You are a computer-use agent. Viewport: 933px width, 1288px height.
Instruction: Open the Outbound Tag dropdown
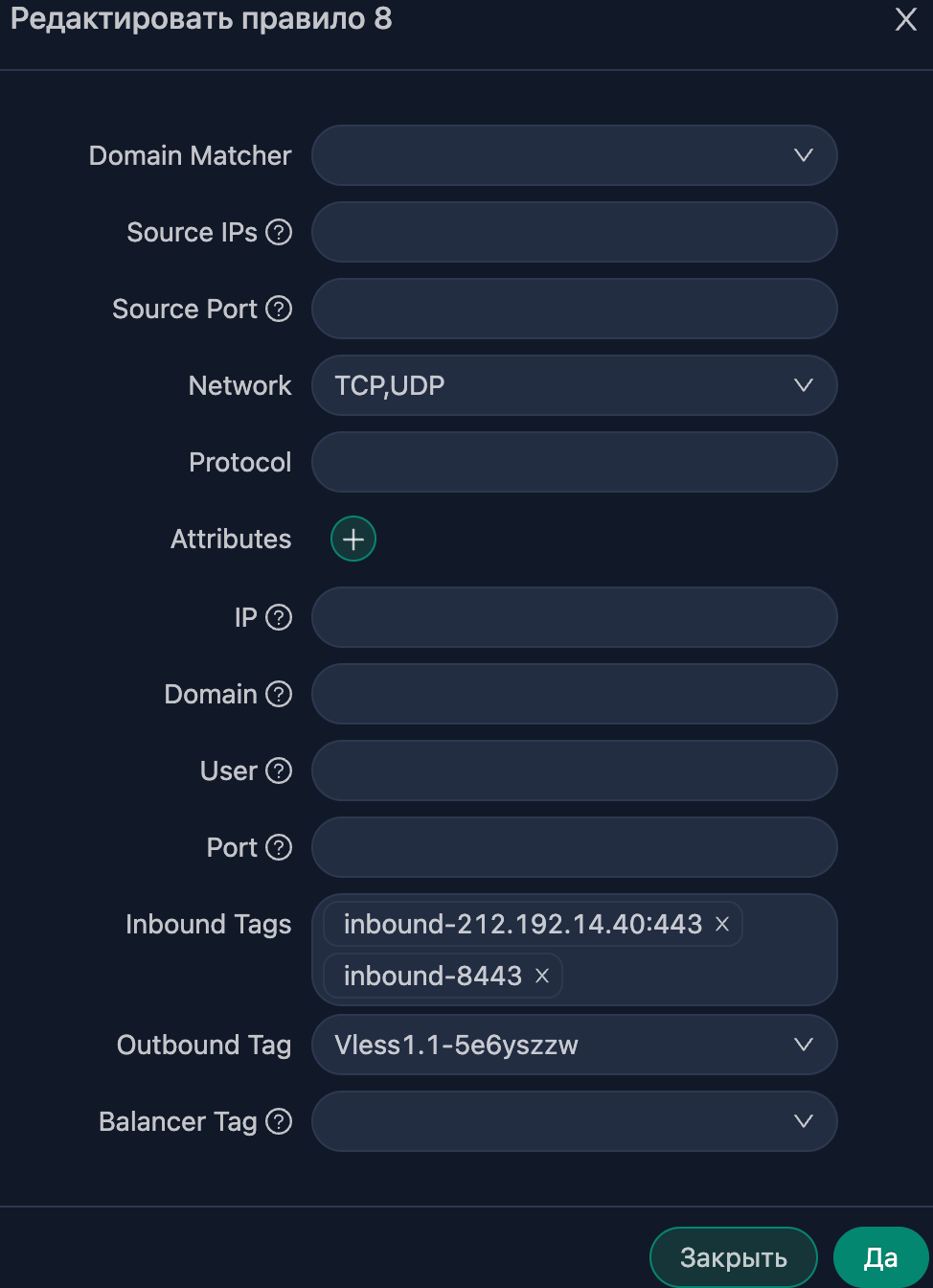pyautogui.click(x=575, y=1045)
